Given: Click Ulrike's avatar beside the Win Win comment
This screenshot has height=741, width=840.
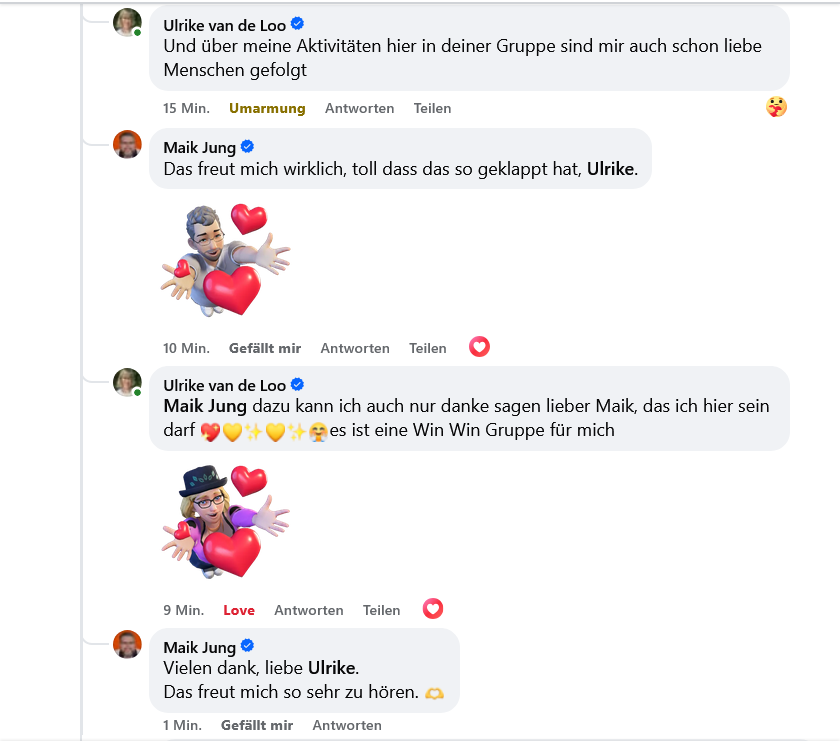Looking at the screenshot, I should [x=127, y=382].
